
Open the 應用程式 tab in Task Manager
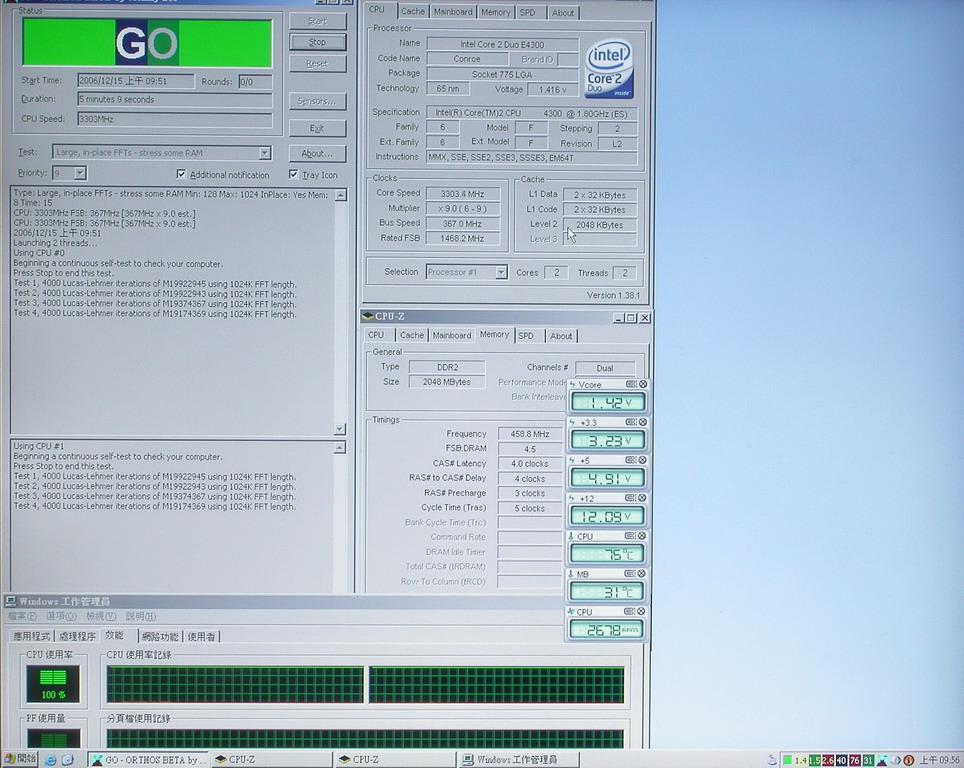point(31,636)
